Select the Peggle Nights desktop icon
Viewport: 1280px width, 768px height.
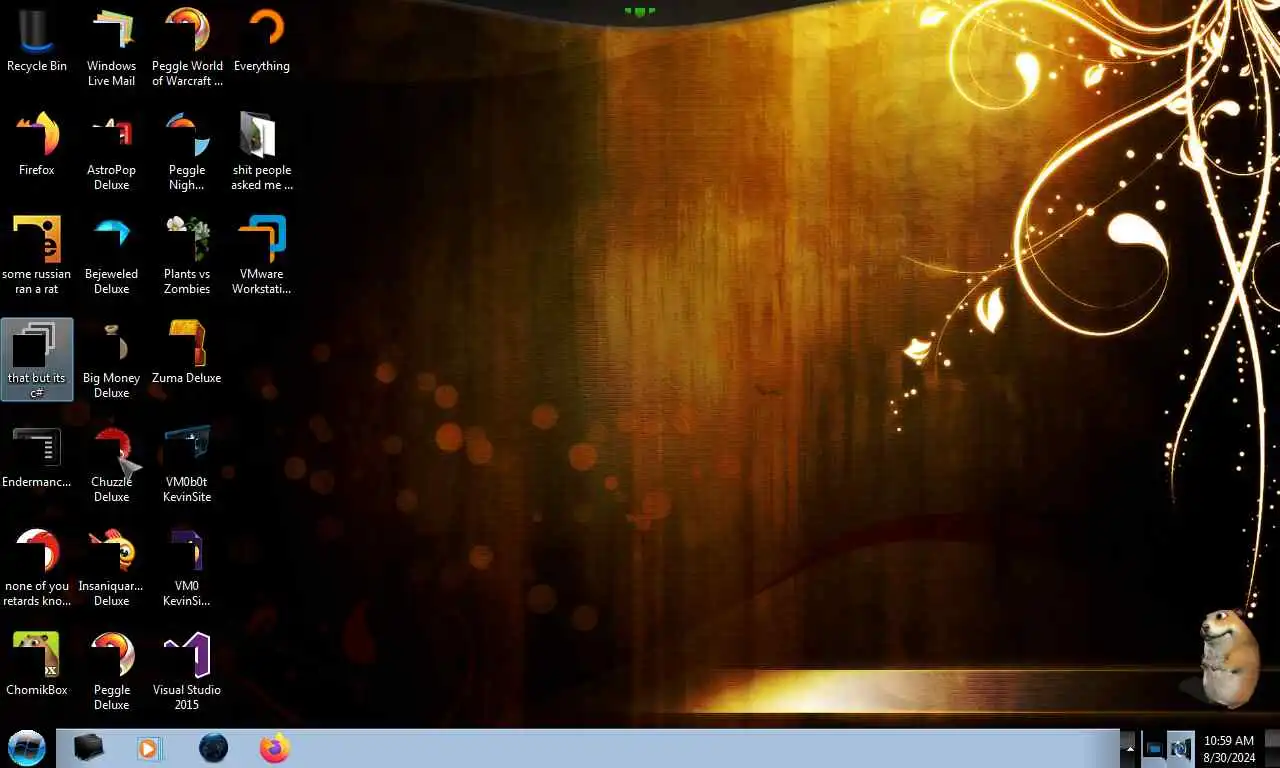tap(187, 152)
